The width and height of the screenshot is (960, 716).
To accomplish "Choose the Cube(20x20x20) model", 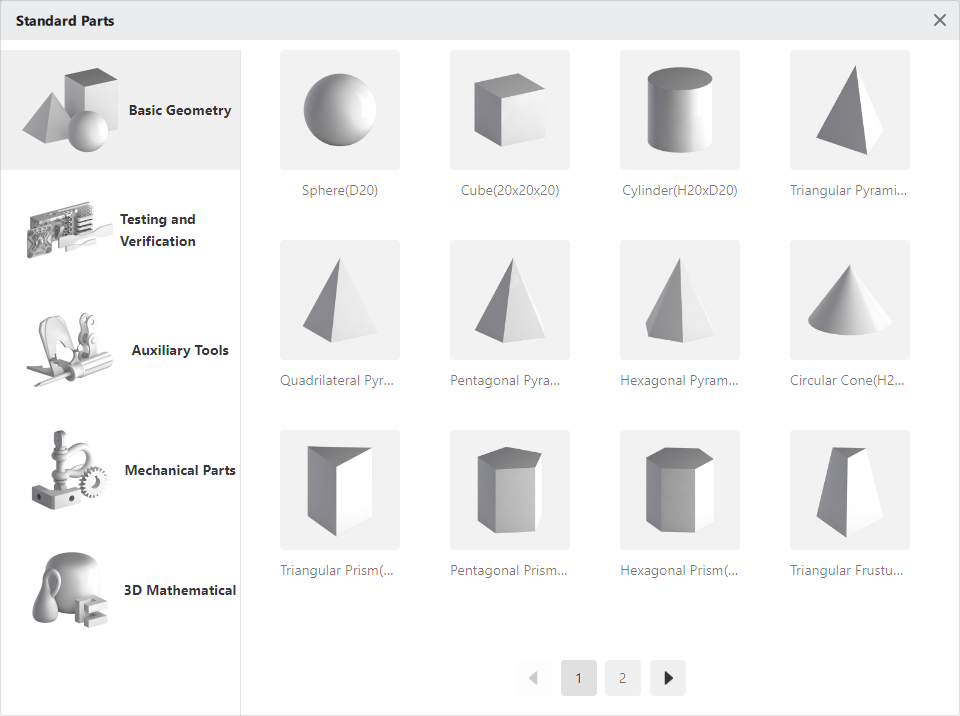I will point(510,110).
